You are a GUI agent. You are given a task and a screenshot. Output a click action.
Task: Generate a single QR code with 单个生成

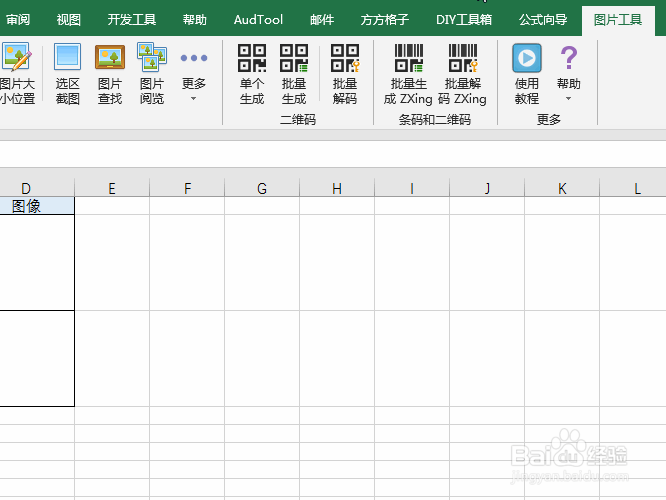(252, 73)
